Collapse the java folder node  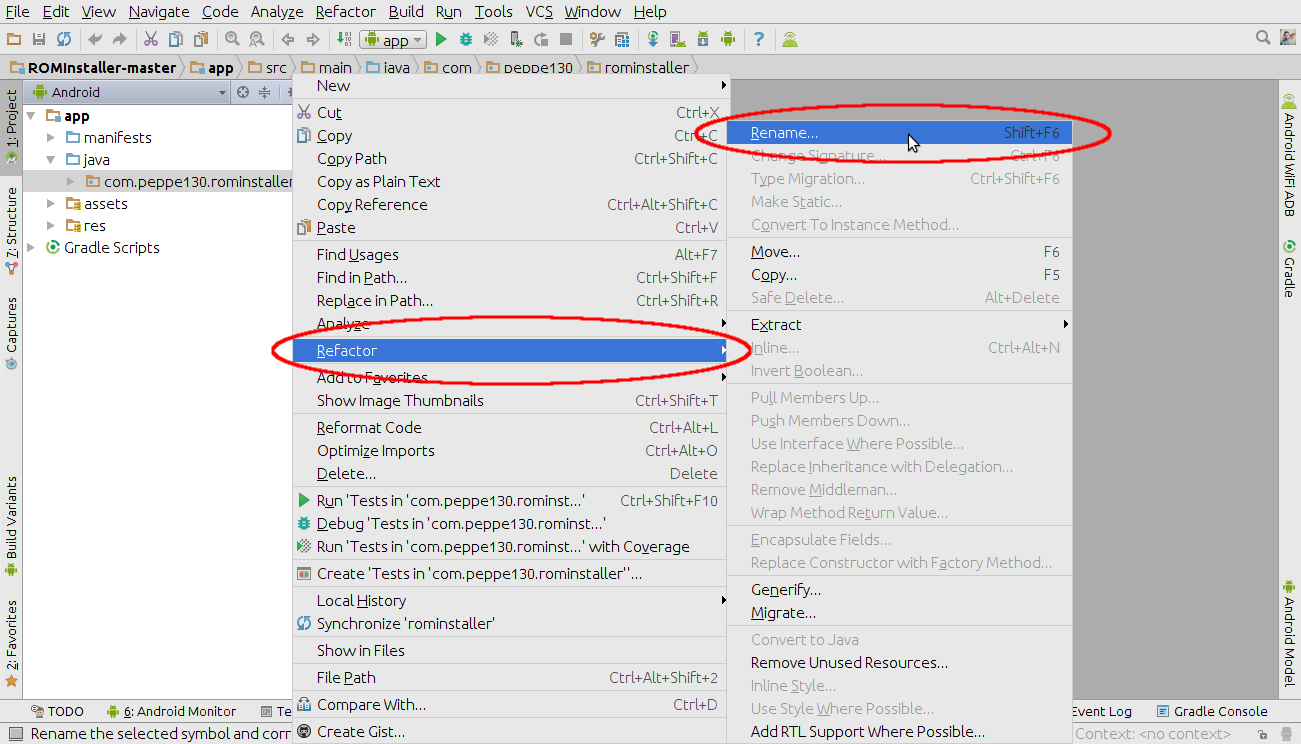51,160
